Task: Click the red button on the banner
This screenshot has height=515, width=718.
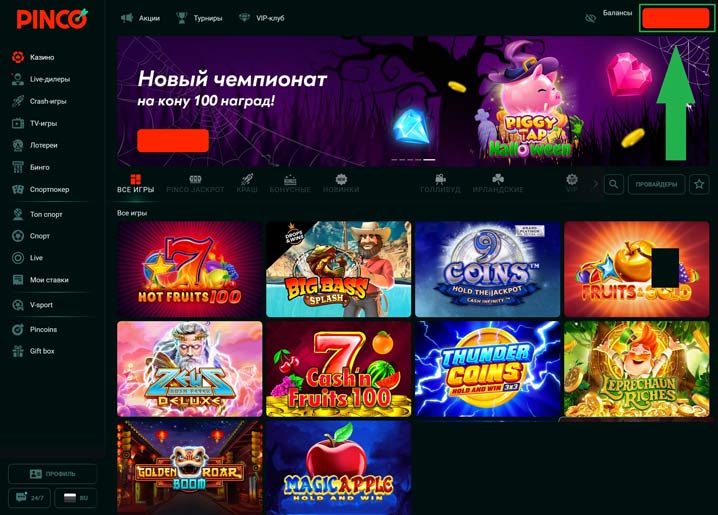Action: coord(173,140)
